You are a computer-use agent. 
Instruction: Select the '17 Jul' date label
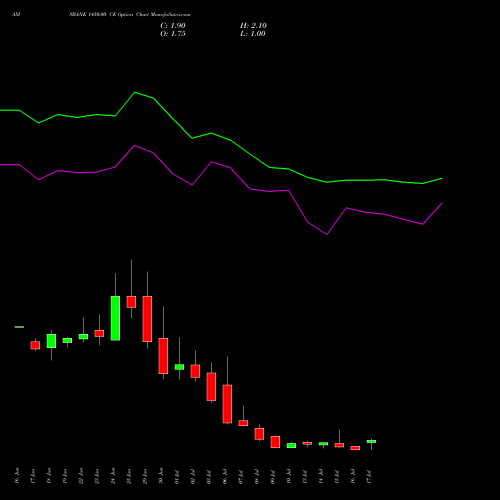(x=369, y=476)
